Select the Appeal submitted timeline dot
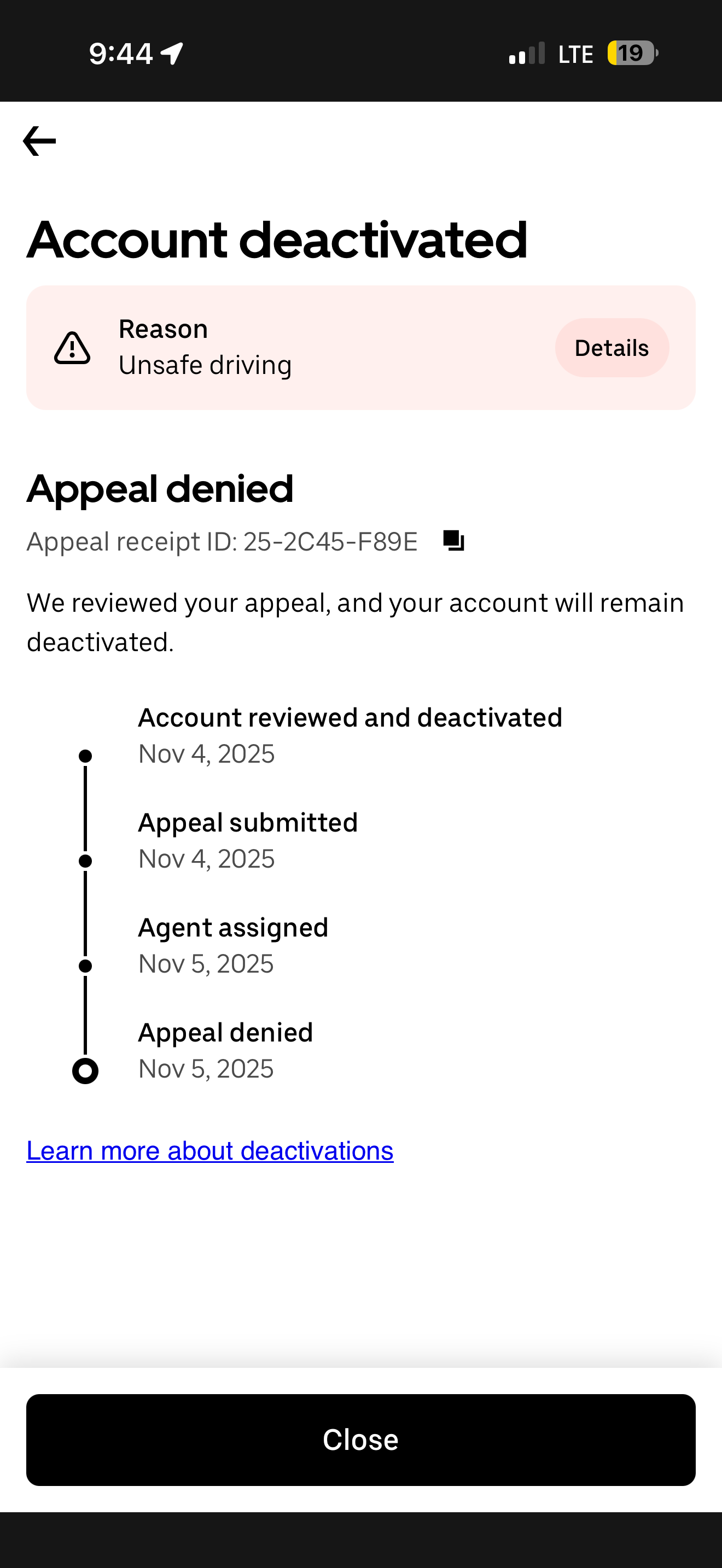722x1568 pixels. pyautogui.click(x=85, y=861)
